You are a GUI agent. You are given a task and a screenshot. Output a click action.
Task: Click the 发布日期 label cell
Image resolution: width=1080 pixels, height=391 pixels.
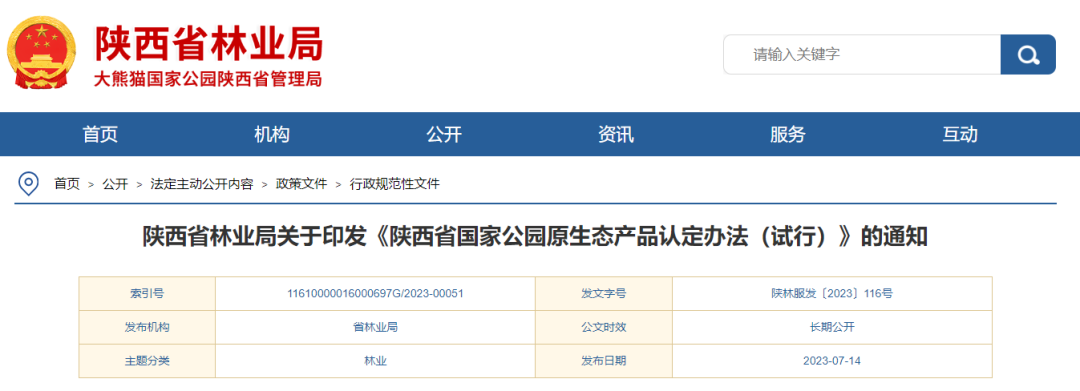point(604,361)
